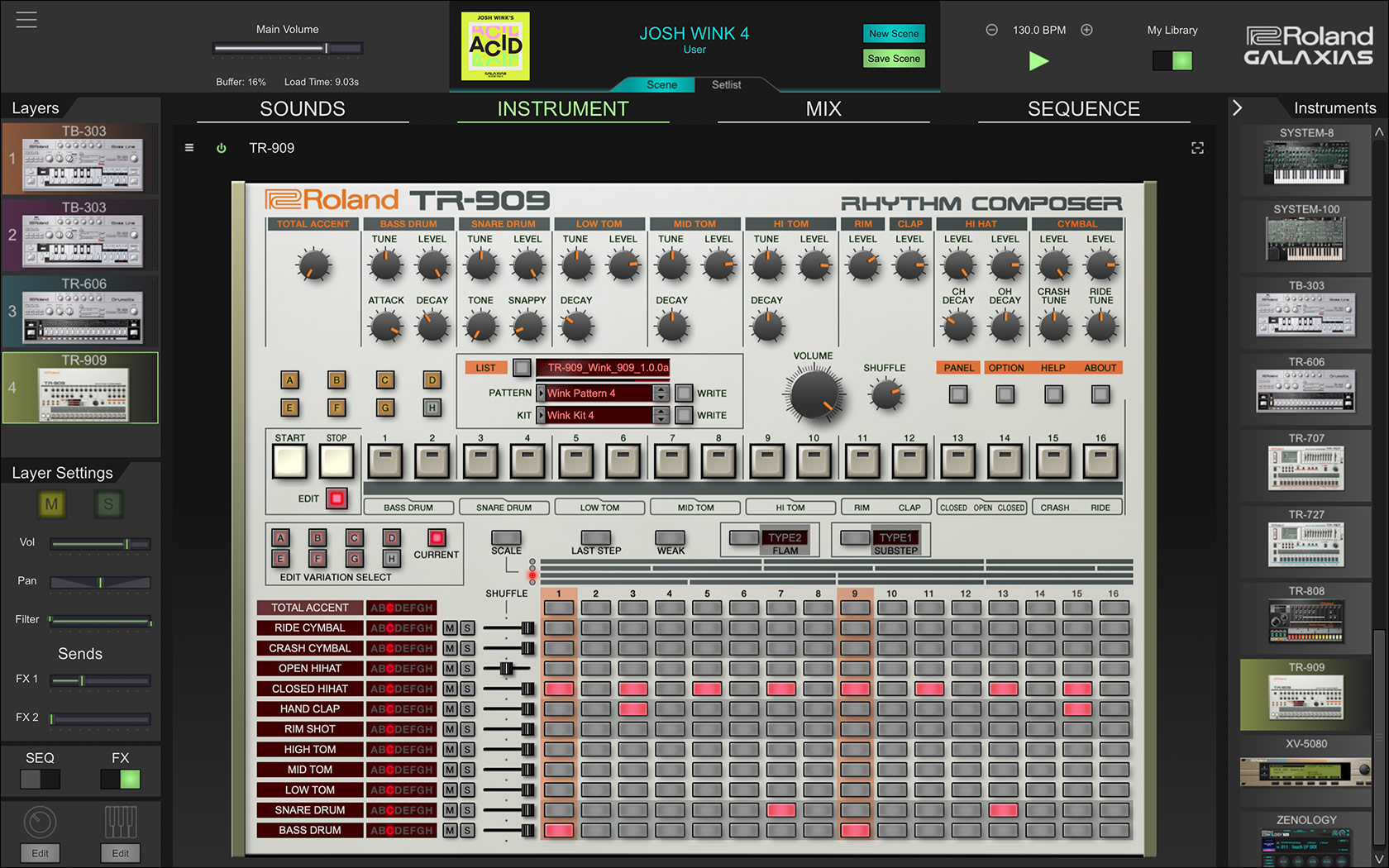This screenshot has width=1389, height=868.
Task: Click the KIT WRITE checkbox
Action: (684, 416)
